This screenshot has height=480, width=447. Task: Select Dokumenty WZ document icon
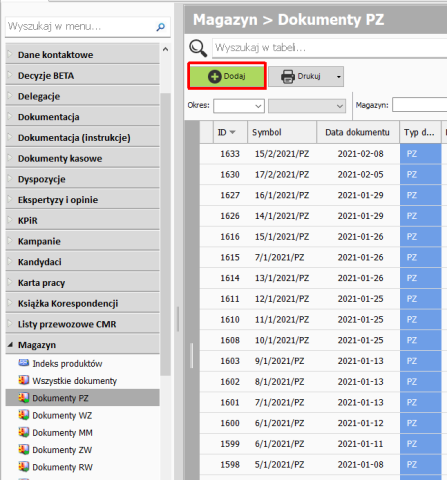click(23, 415)
